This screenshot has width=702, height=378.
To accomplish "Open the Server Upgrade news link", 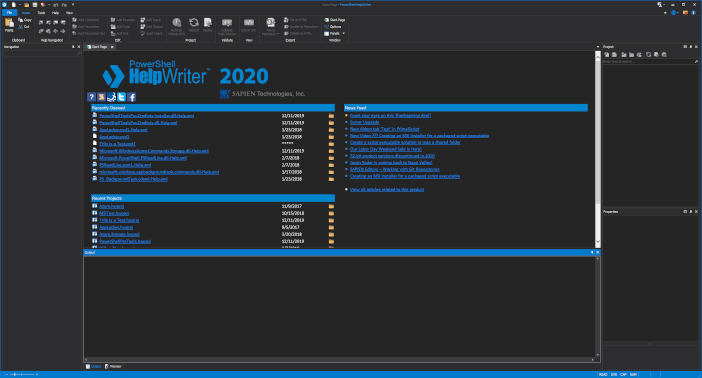I will coord(364,122).
